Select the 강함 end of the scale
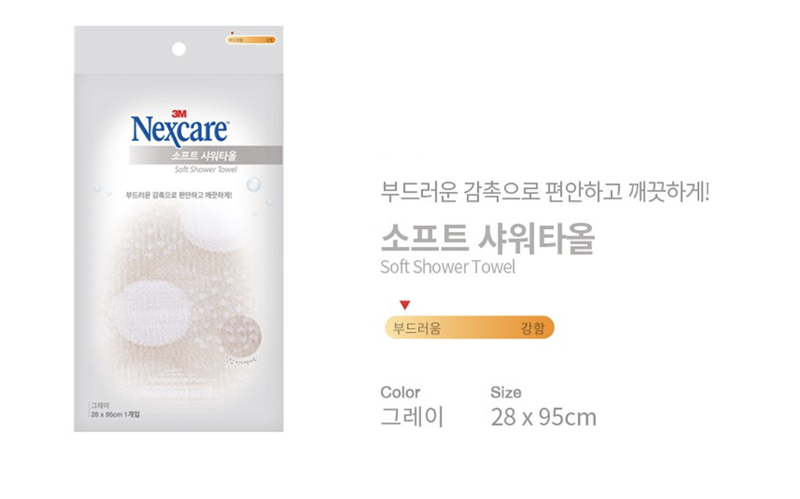The image size is (800, 499). tap(533, 328)
